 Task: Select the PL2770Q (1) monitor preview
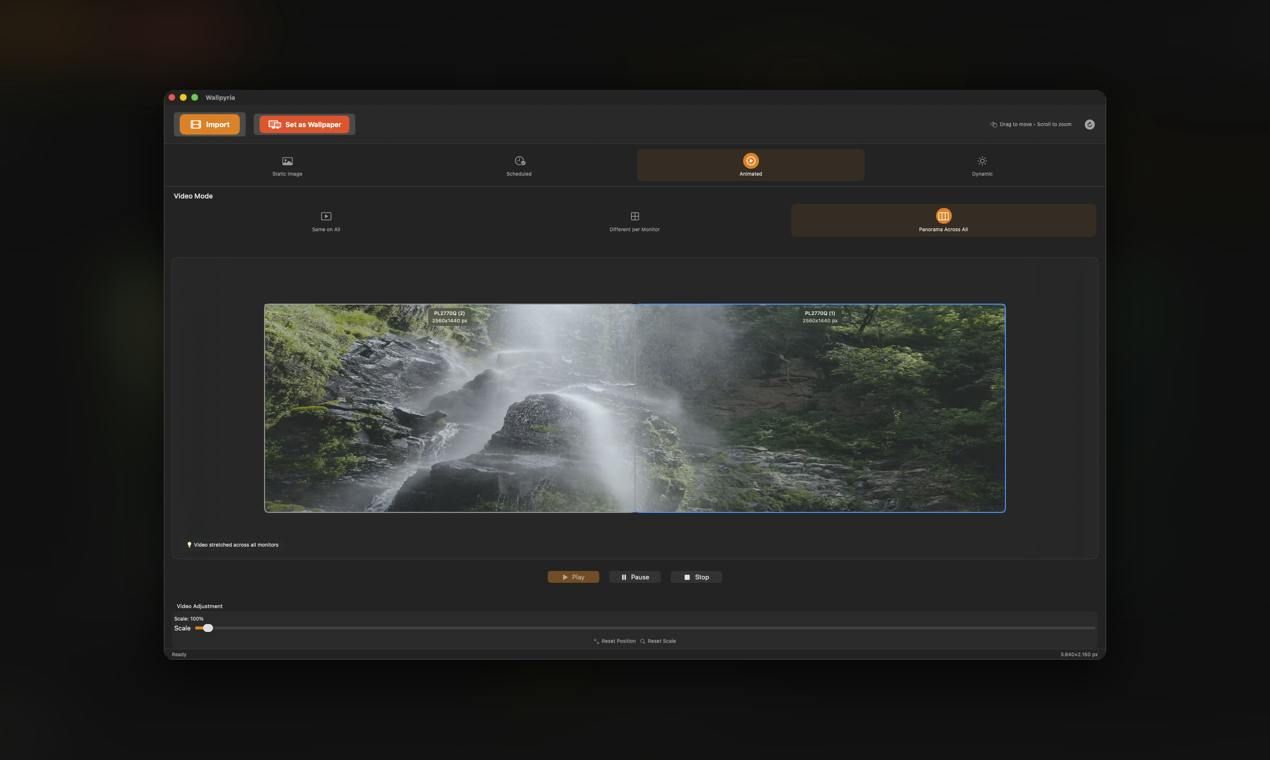pyautogui.click(x=820, y=408)
